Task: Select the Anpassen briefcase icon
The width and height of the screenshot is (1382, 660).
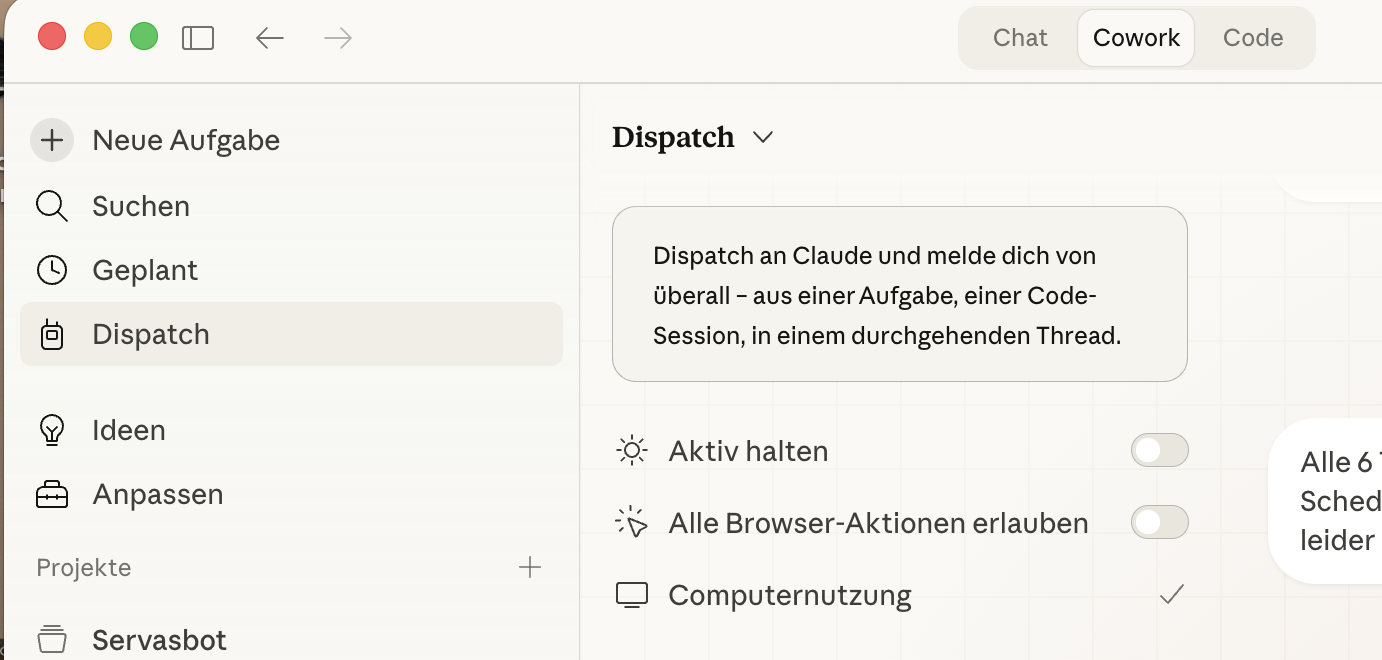Action: click(51, 494)
